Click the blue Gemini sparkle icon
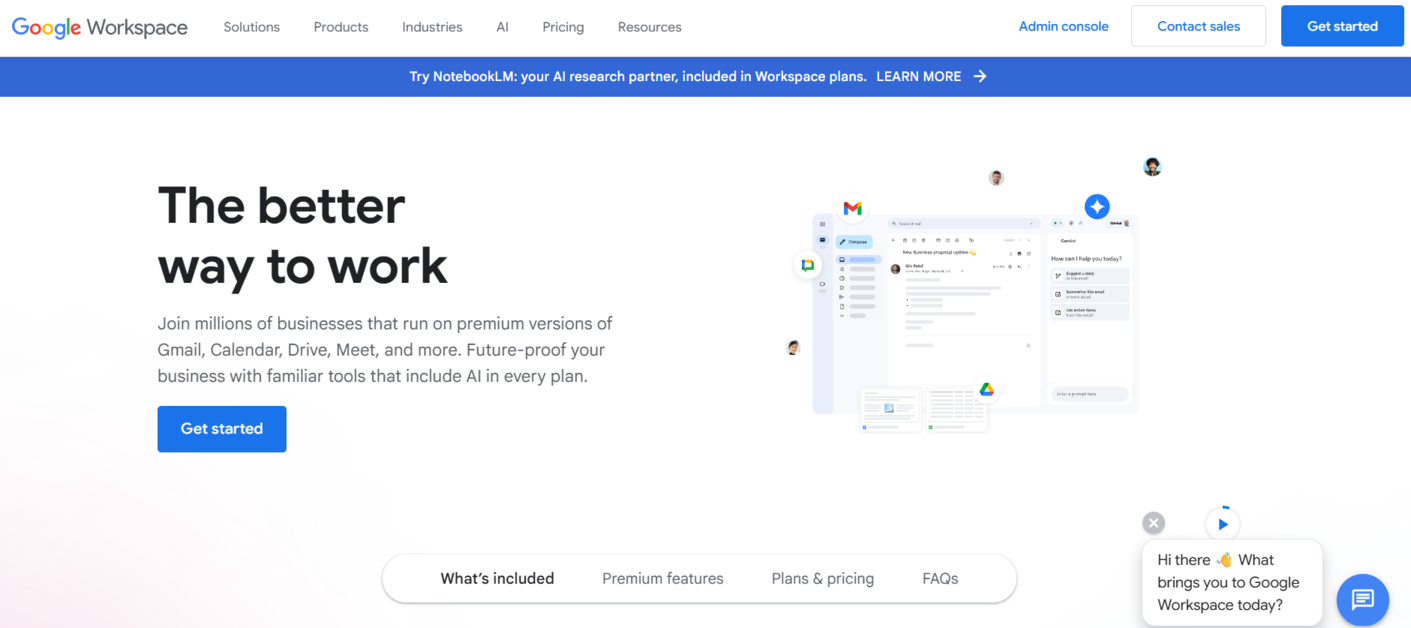 [x=1097, y=206]
